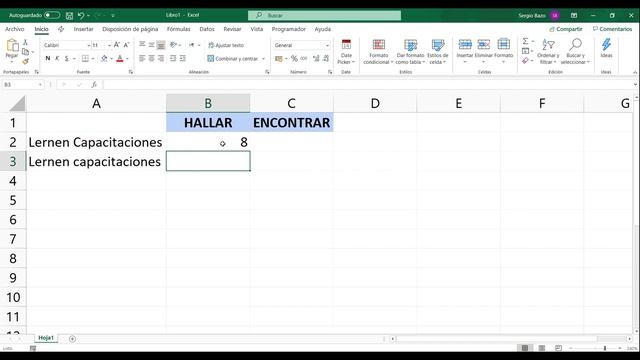Click the Cut scissors icon
This screenshot has width=640, height=360.
(x=25, y=42)
